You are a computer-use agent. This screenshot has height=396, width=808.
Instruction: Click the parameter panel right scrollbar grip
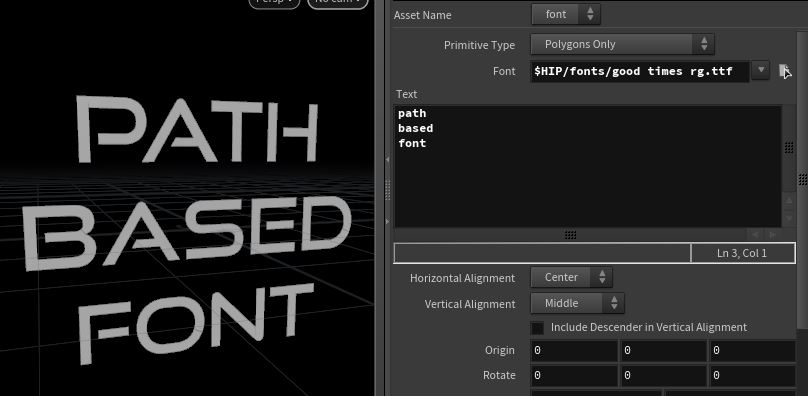point(803,179)
